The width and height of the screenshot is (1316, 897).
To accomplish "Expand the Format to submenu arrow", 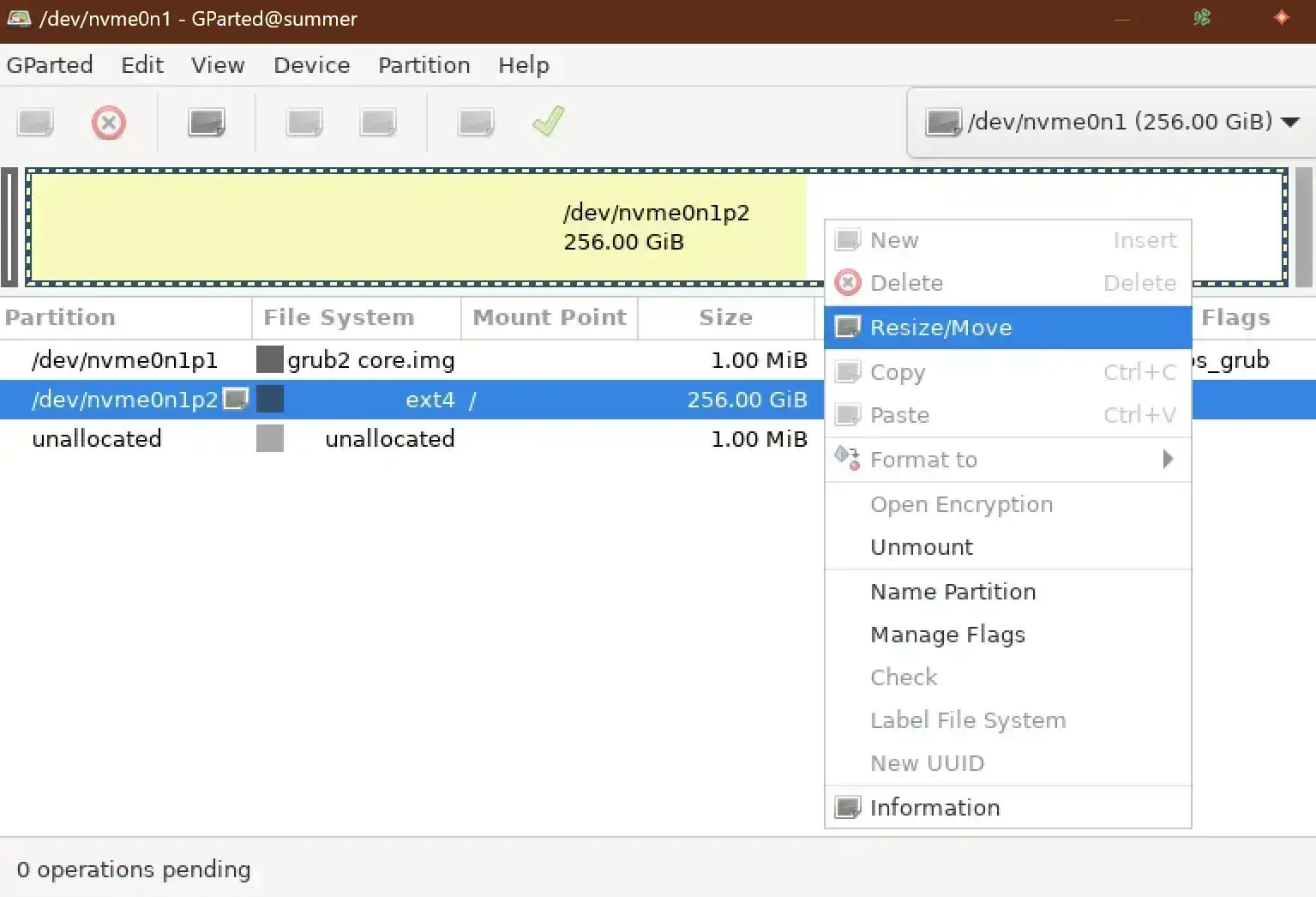I will [x=1168, y=460].
